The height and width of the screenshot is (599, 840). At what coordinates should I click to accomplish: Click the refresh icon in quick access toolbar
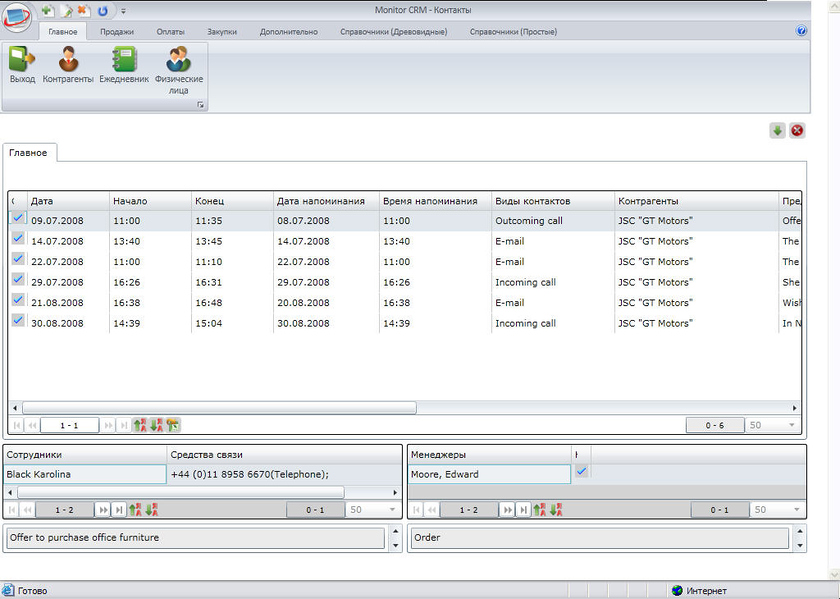click(x=102, y=10)
